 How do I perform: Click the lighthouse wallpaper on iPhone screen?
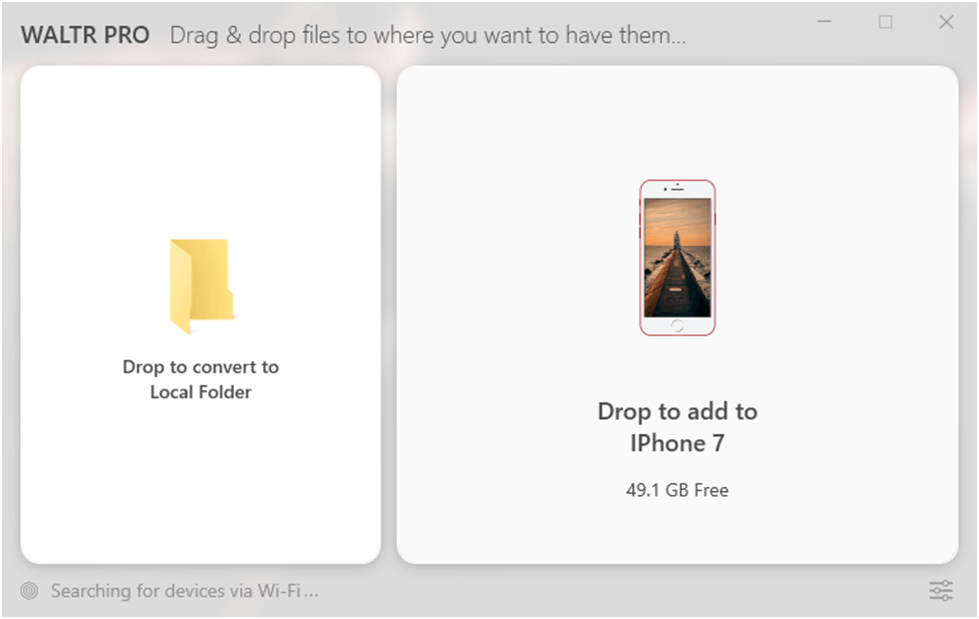pos(677,257)
